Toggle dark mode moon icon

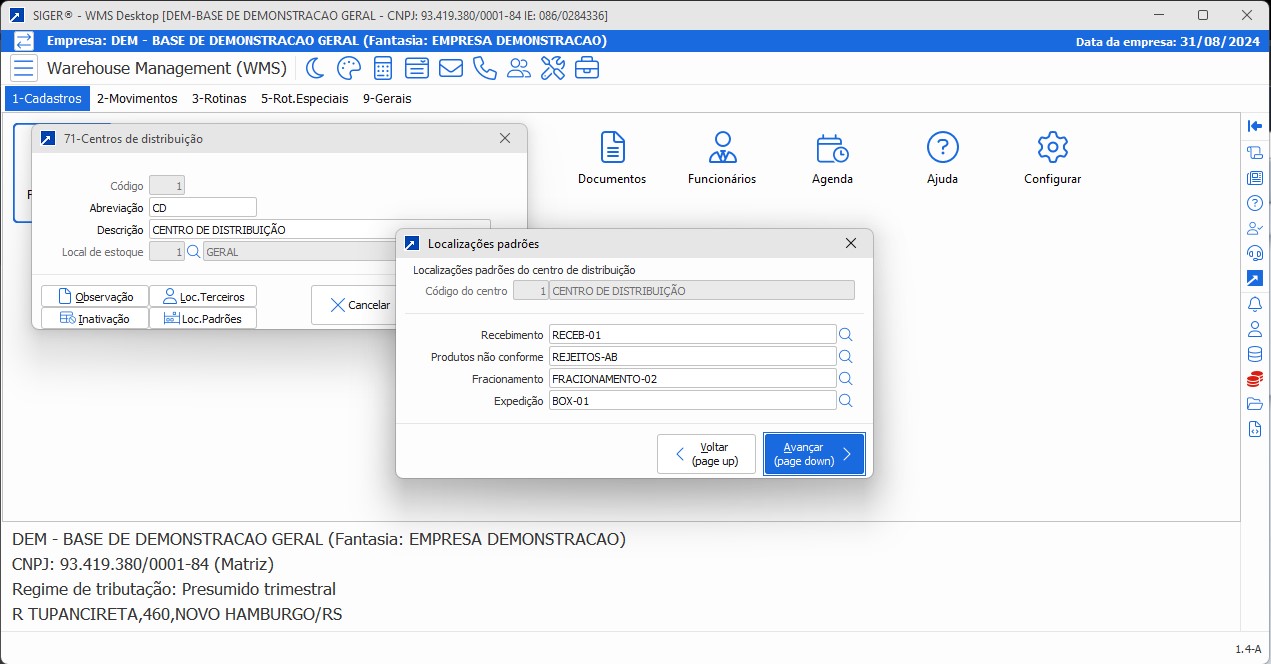[x=315, y=68]
